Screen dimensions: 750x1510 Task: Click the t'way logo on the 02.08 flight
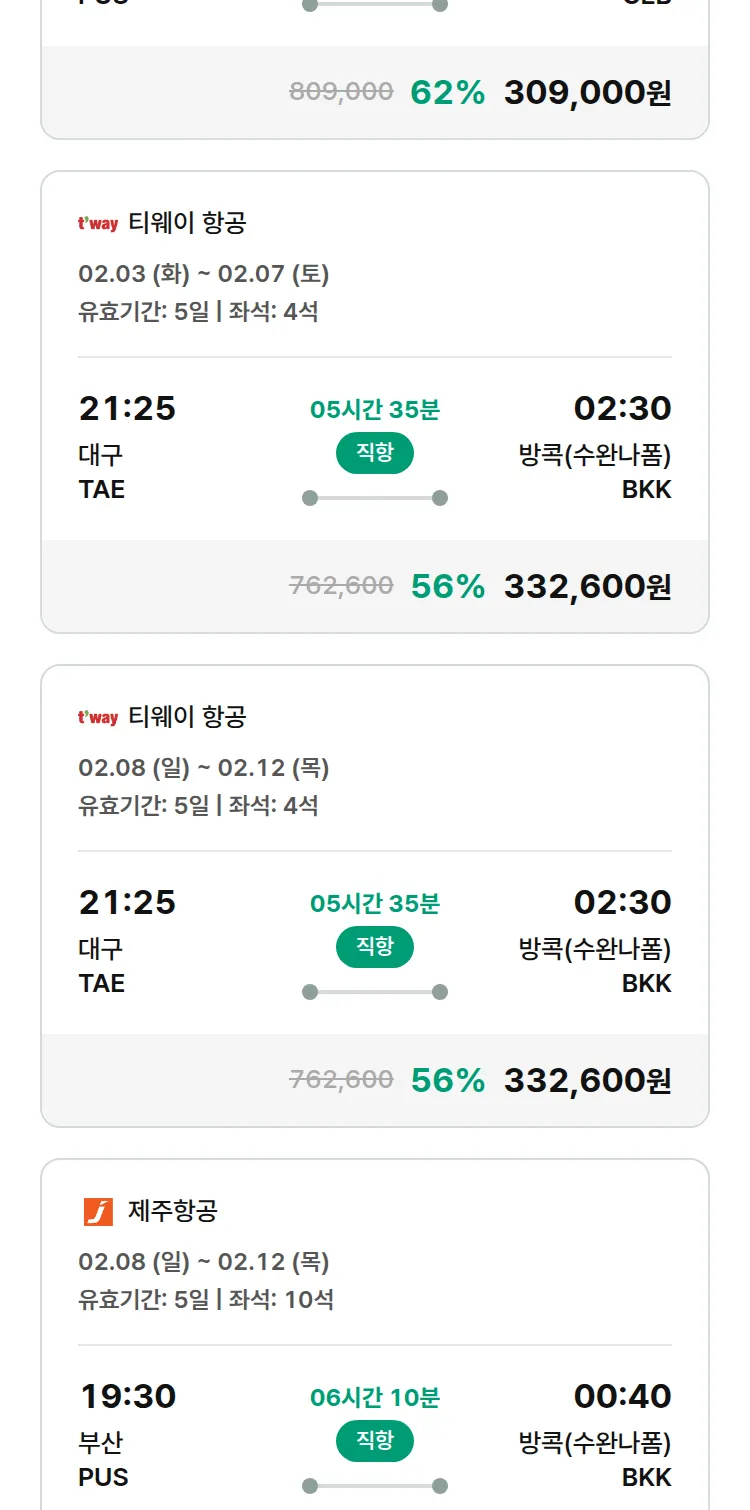tap(98, 717)
